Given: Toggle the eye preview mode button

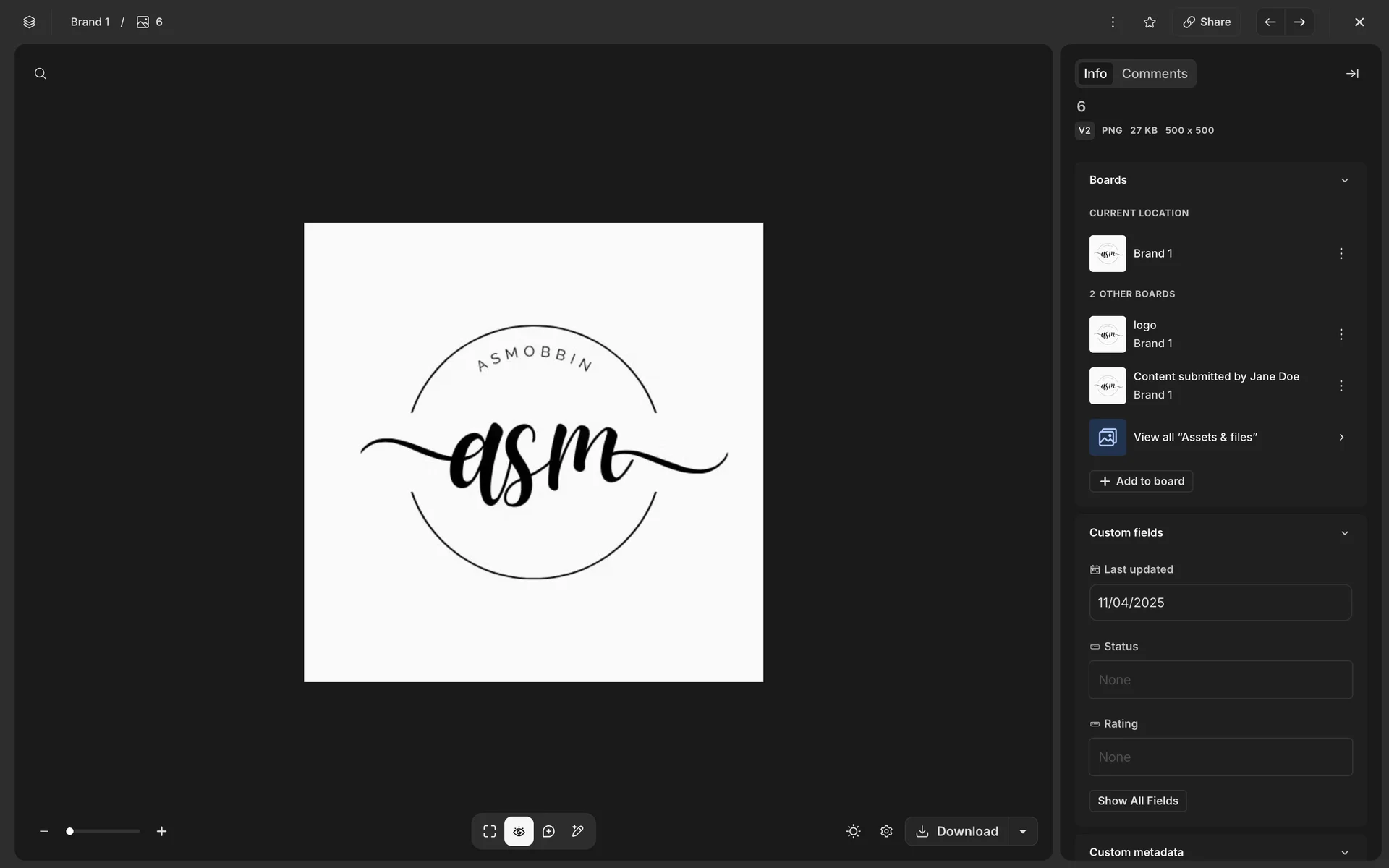Looking at the screenshot, I should (x=519, y=831).
